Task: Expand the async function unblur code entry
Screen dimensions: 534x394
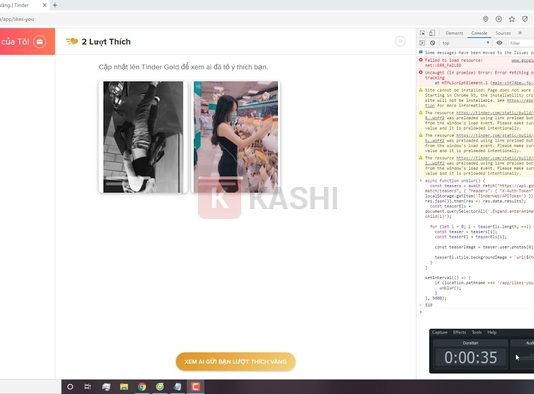Action: [x=421, y=180]
